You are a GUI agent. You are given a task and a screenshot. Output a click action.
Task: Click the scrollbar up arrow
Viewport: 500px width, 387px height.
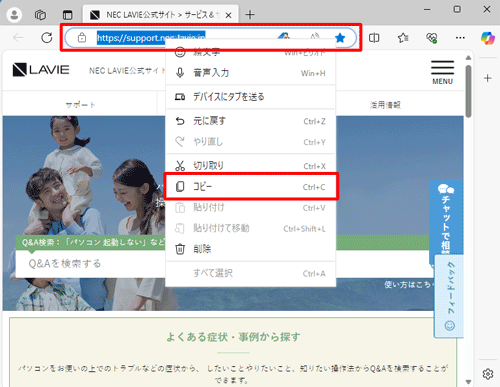468,58
